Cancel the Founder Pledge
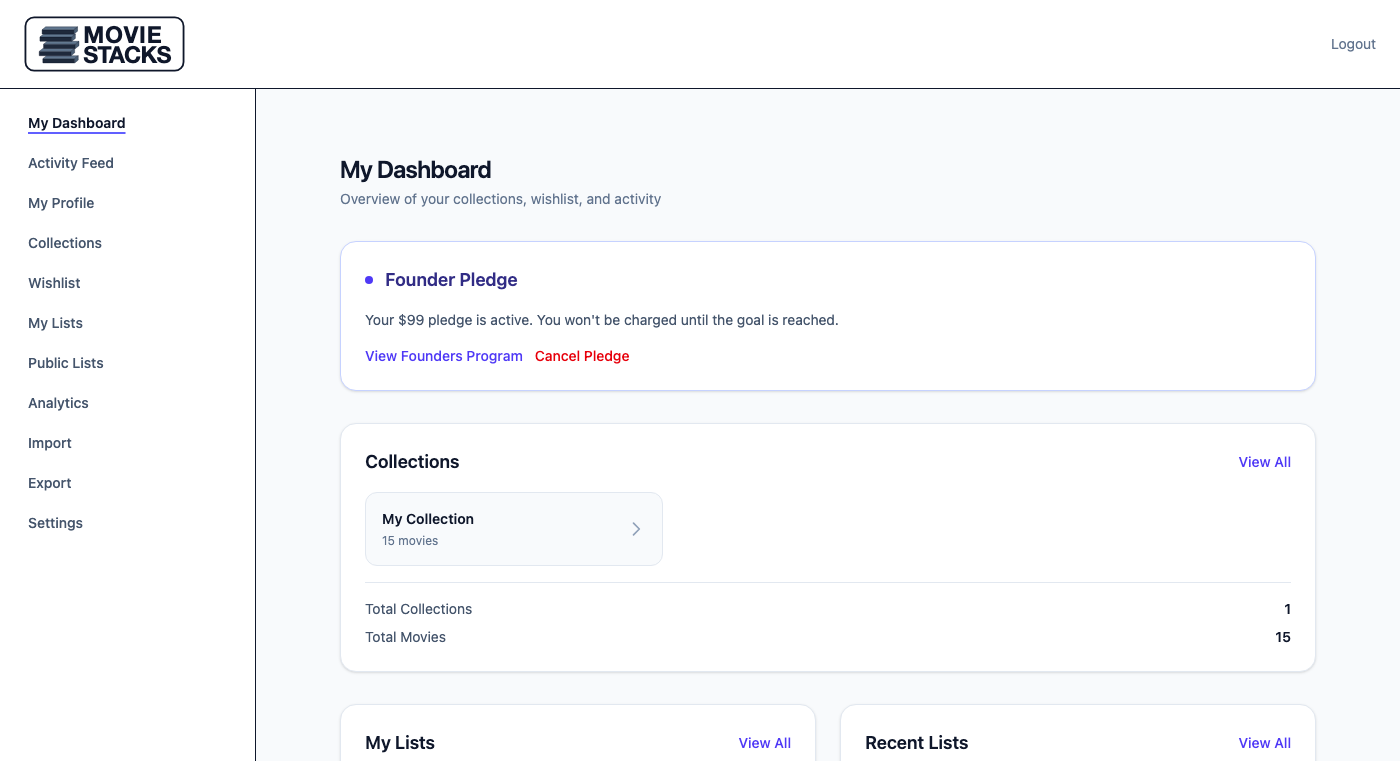Image resolution: width=1400 pixels, height=761 pixels. [582, 356]
